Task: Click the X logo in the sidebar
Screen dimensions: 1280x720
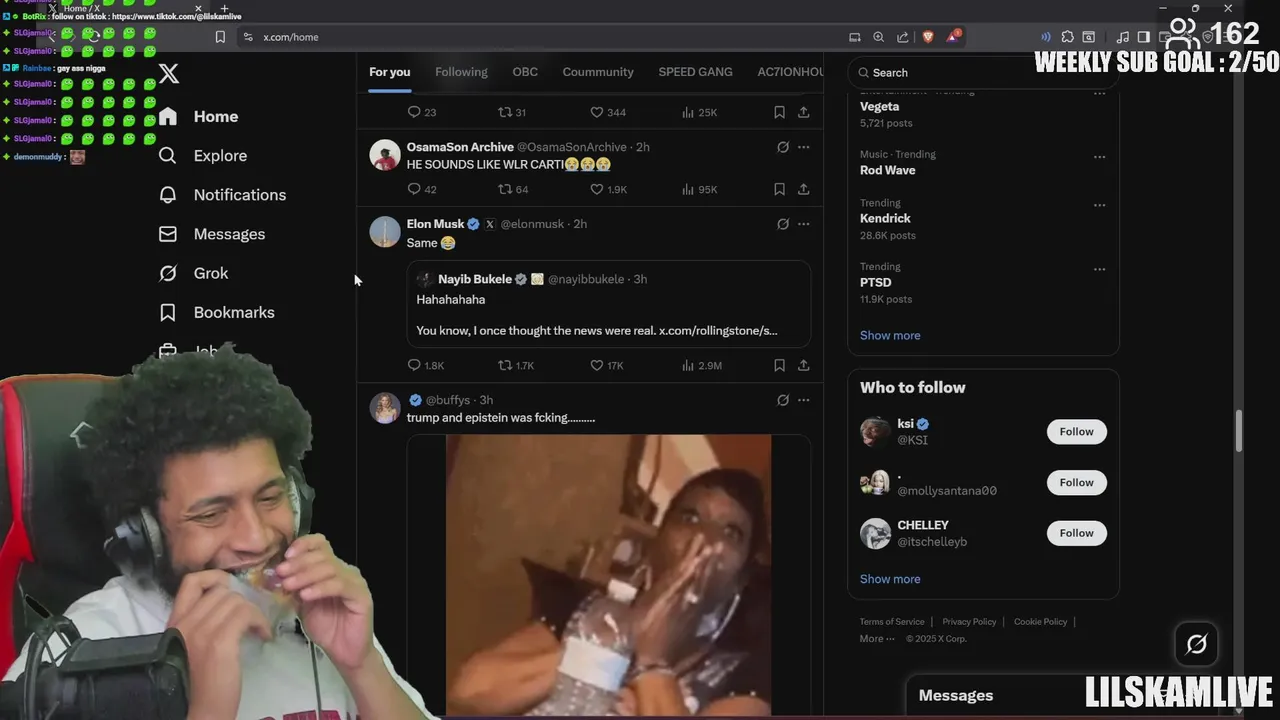Action: pyautogui.click(x=169, y=73)
